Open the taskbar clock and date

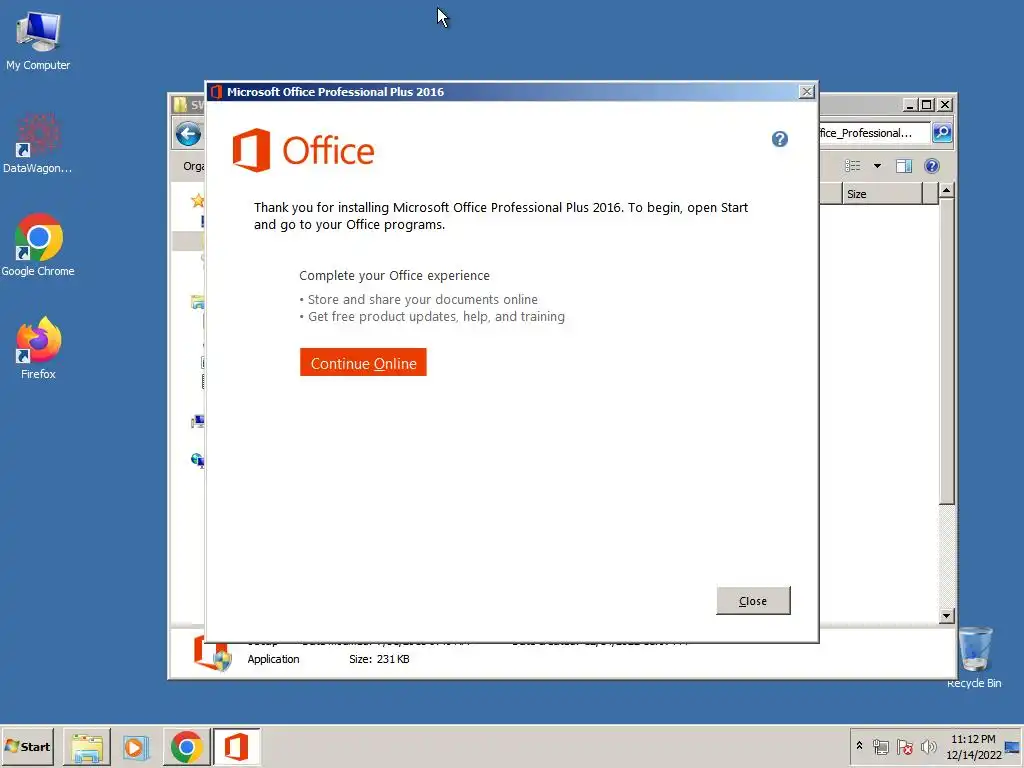click(x=973, y=746)
